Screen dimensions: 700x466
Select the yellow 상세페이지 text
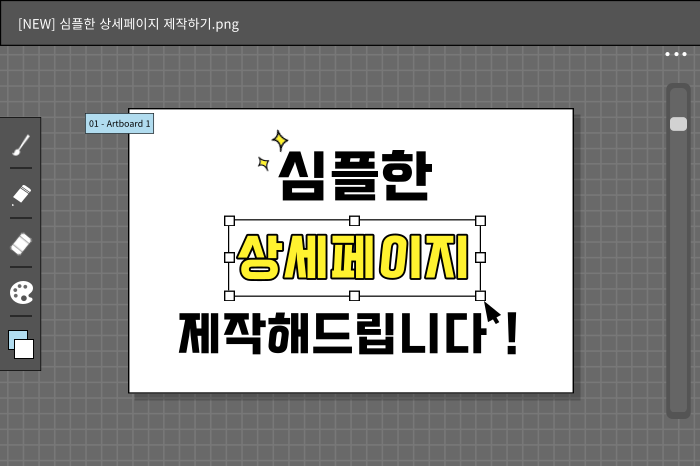pos(353,258)
